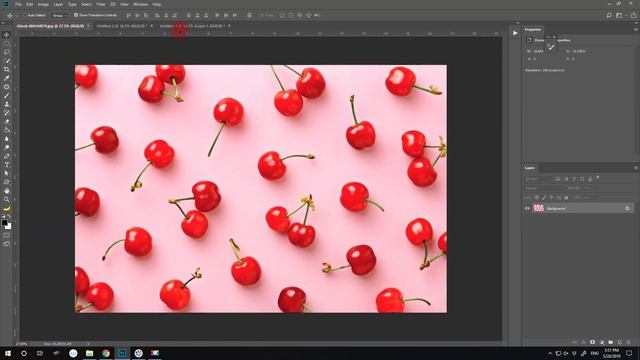Click the Background layer's lock icon
This screenshot has width=640, height=360.
(x=627, y=208)
